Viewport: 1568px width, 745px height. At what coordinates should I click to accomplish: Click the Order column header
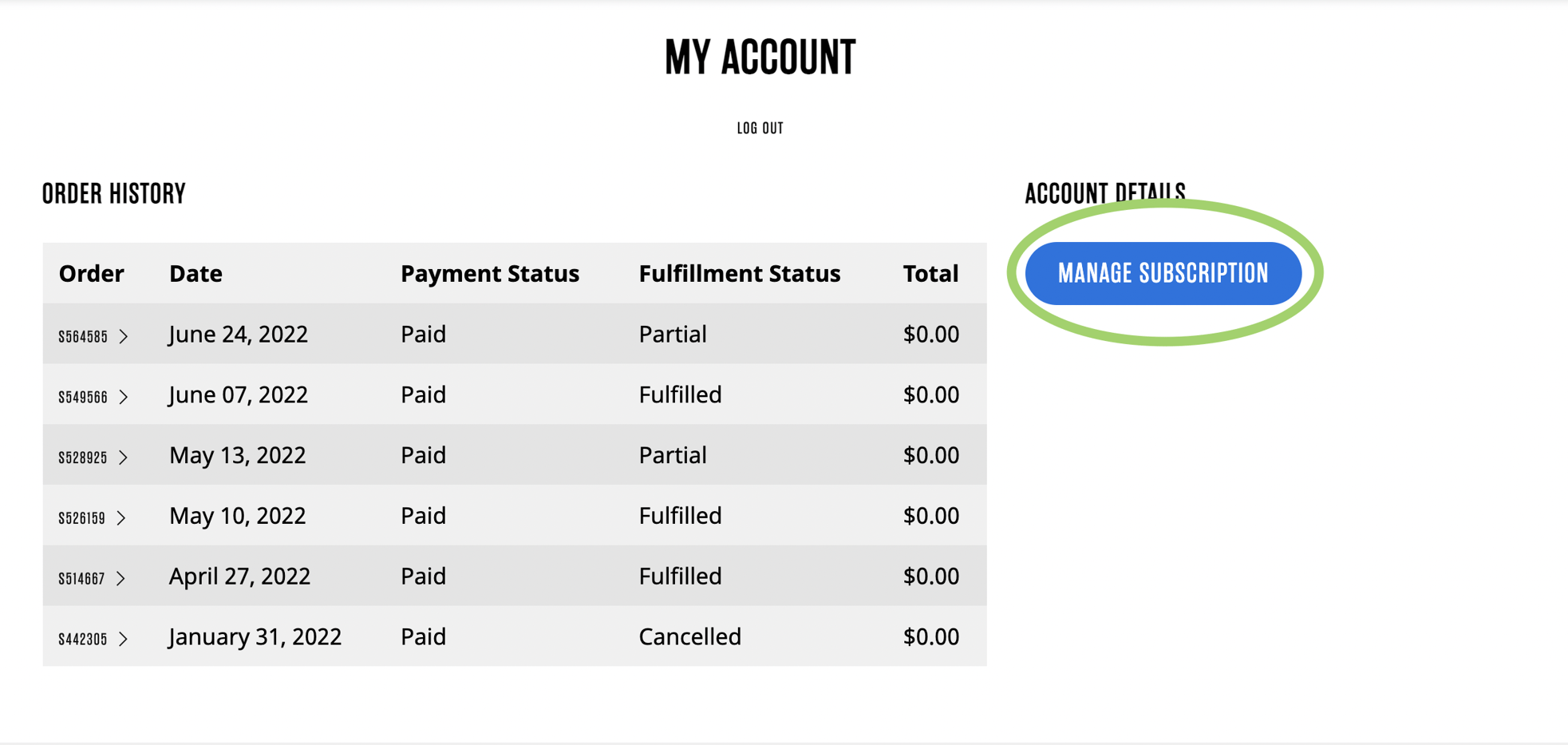pyautogui.click(x=91, y=273)
